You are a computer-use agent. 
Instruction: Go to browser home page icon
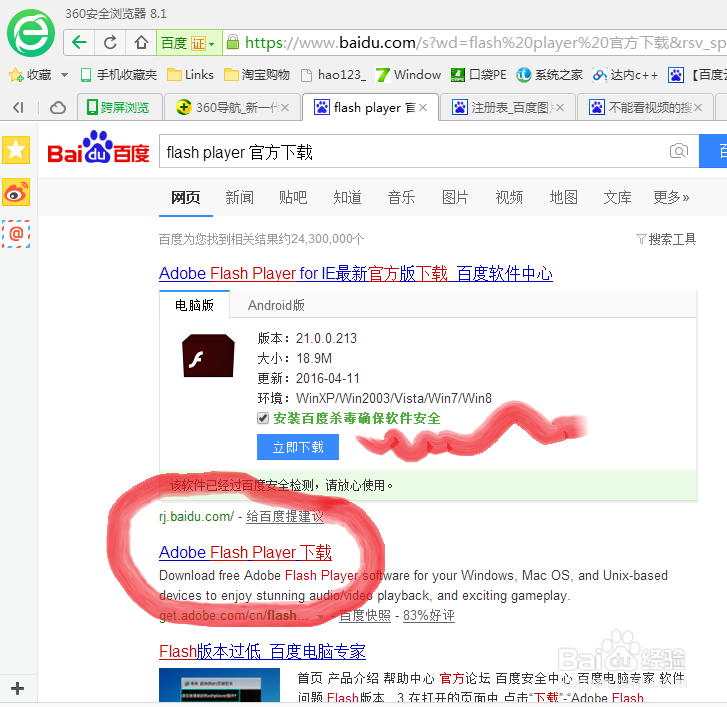(141, 43)
